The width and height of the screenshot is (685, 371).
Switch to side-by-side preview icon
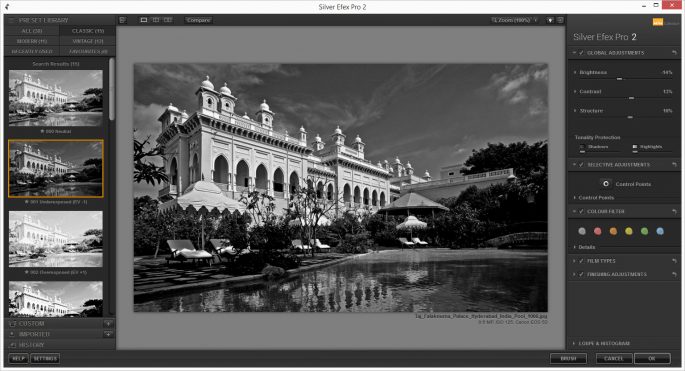point(168,20)
